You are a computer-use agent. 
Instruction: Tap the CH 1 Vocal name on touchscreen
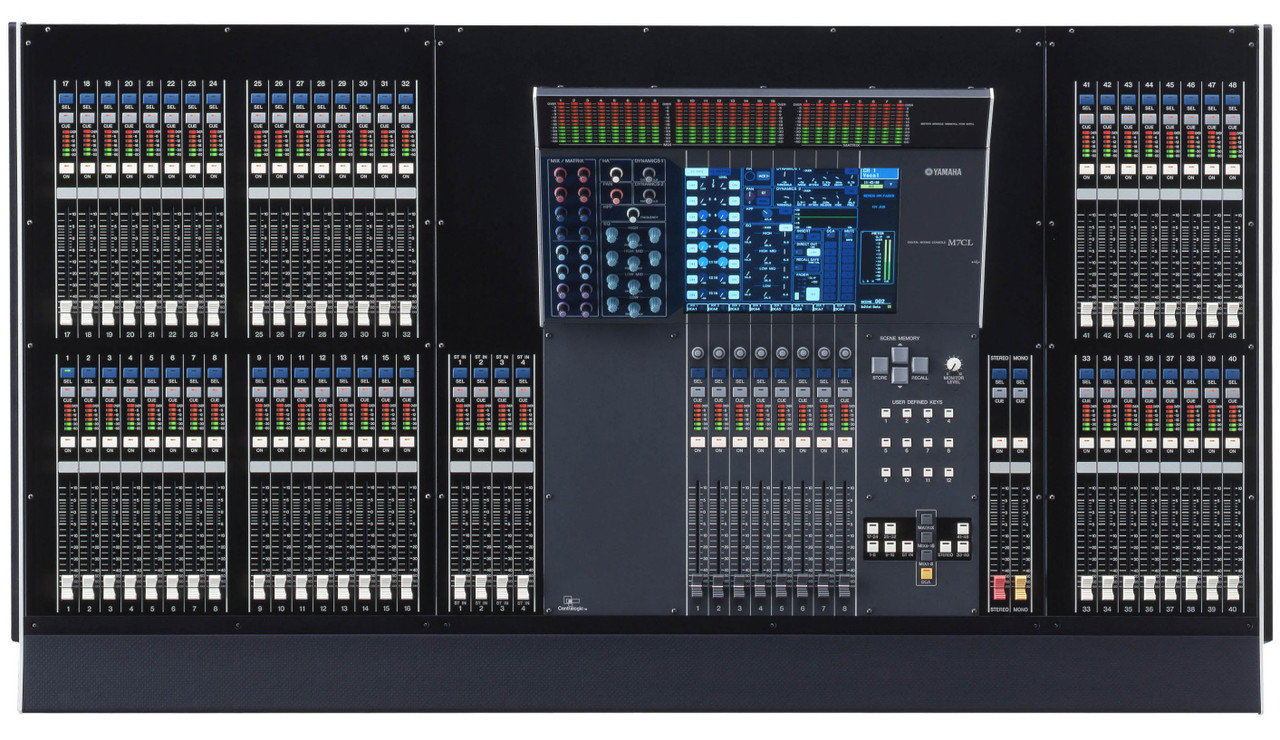pyautogui.click(x=879, y=173)
